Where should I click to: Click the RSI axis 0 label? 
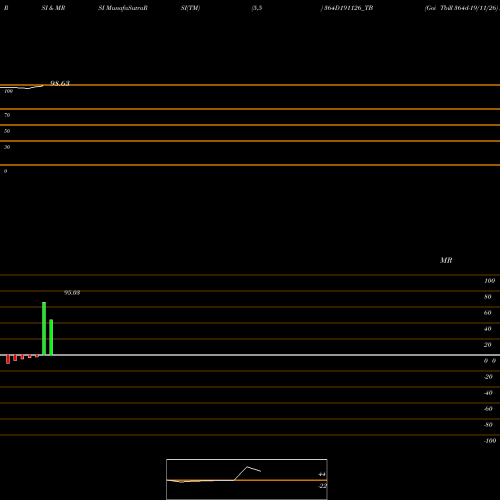5,171
